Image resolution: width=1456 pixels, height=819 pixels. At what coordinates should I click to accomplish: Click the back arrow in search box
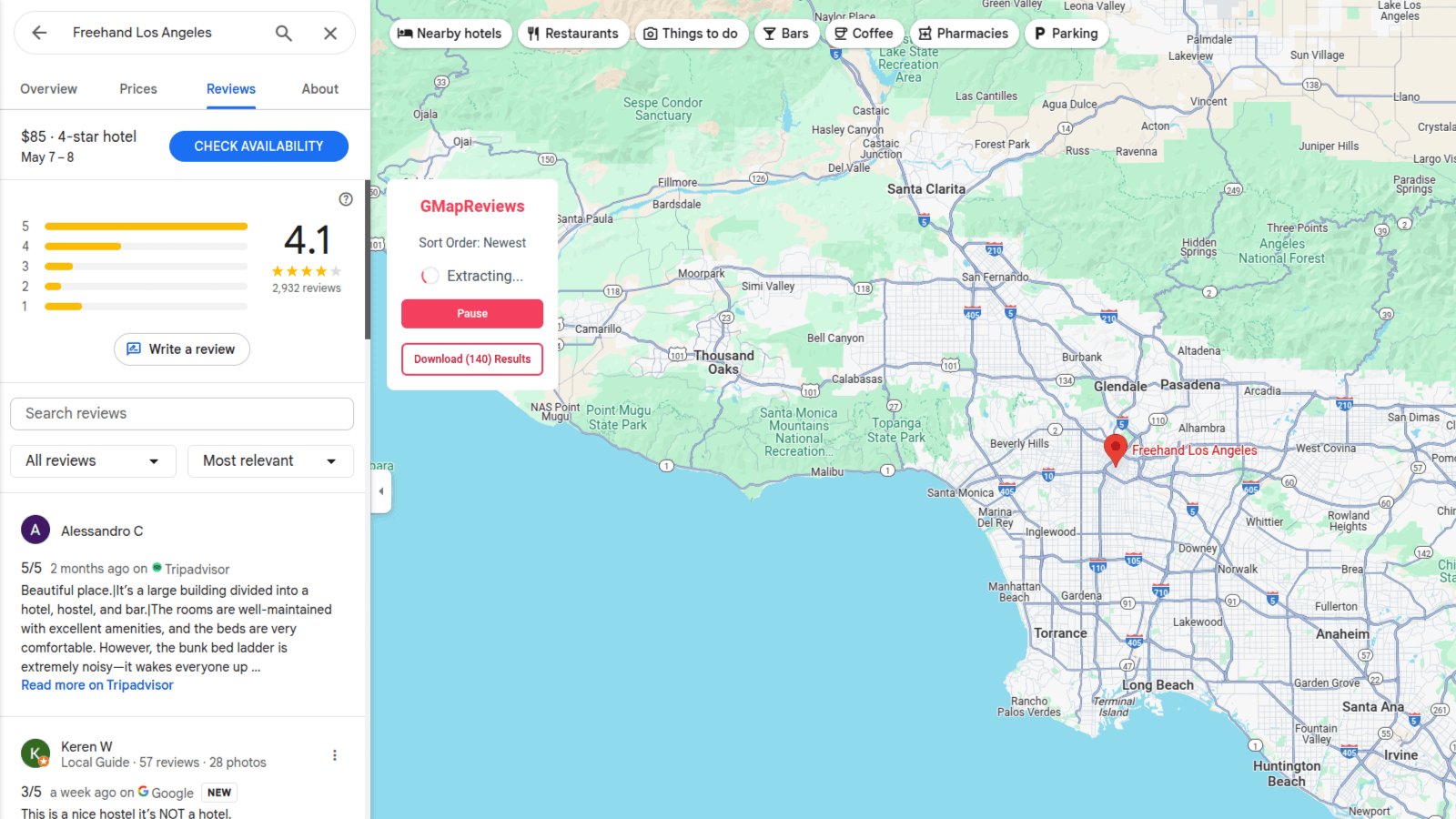pyautogui.click(x=39, y=33)
